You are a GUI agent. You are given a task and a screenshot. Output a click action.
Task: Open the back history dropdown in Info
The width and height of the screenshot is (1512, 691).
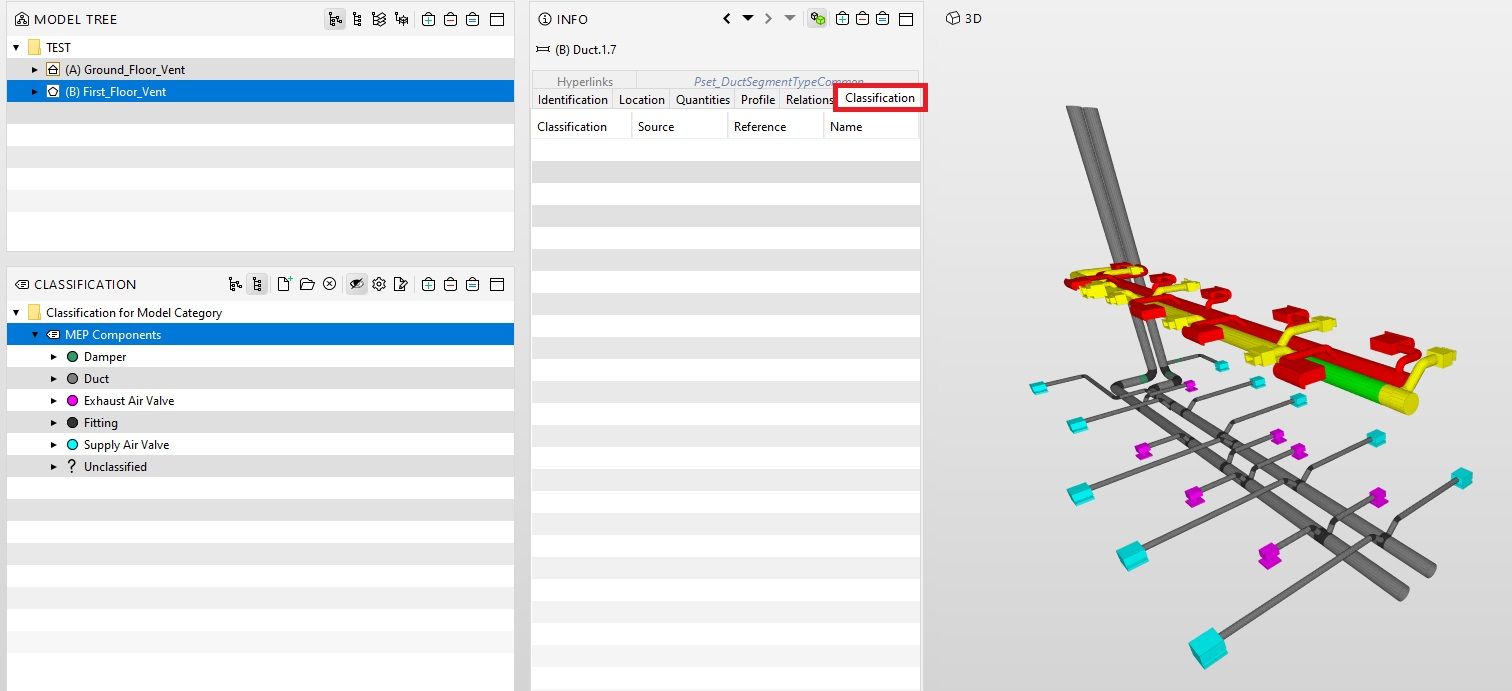[x=747, y=18]
